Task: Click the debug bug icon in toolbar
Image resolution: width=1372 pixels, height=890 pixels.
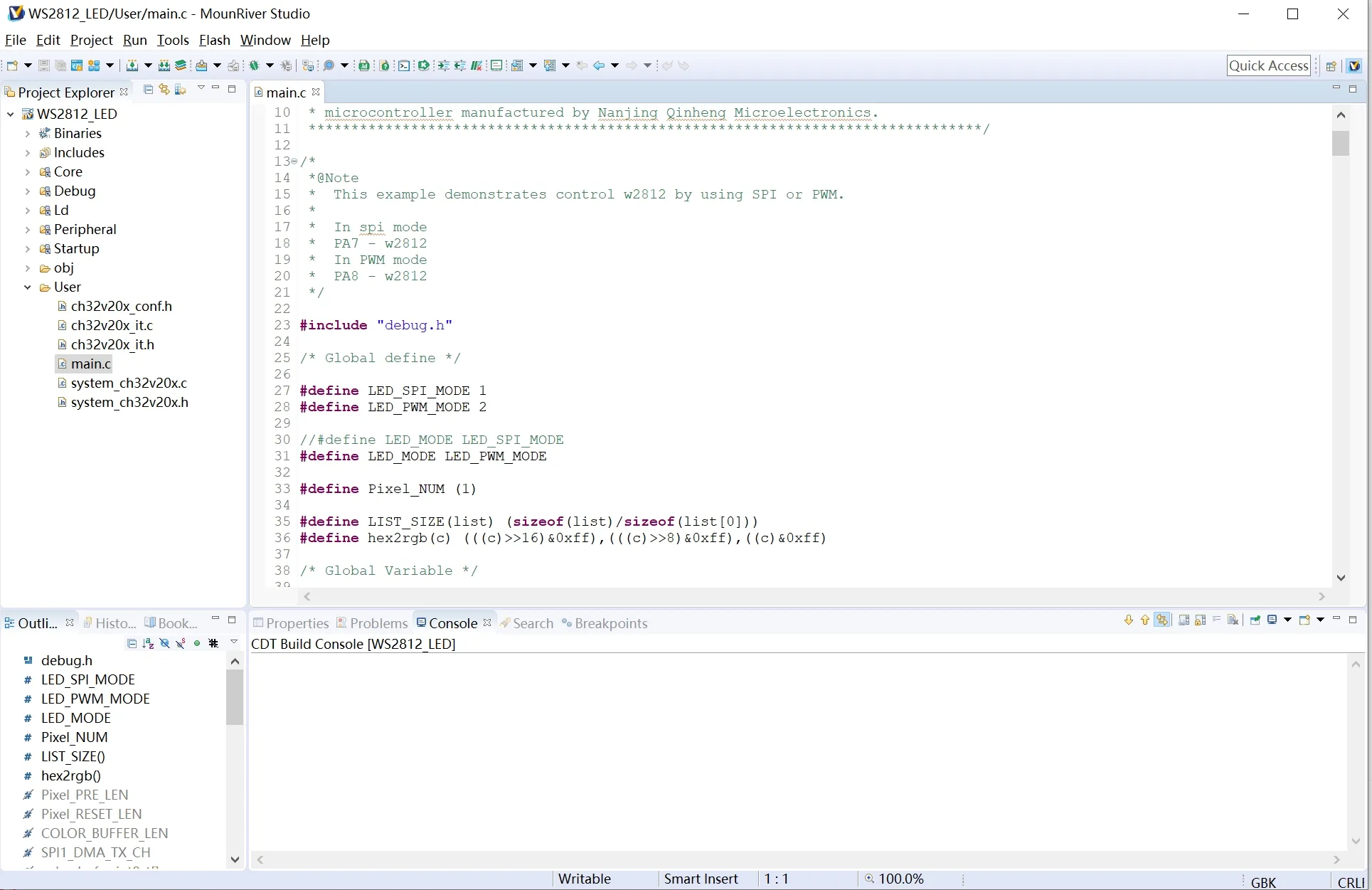Action: point(254,65)
